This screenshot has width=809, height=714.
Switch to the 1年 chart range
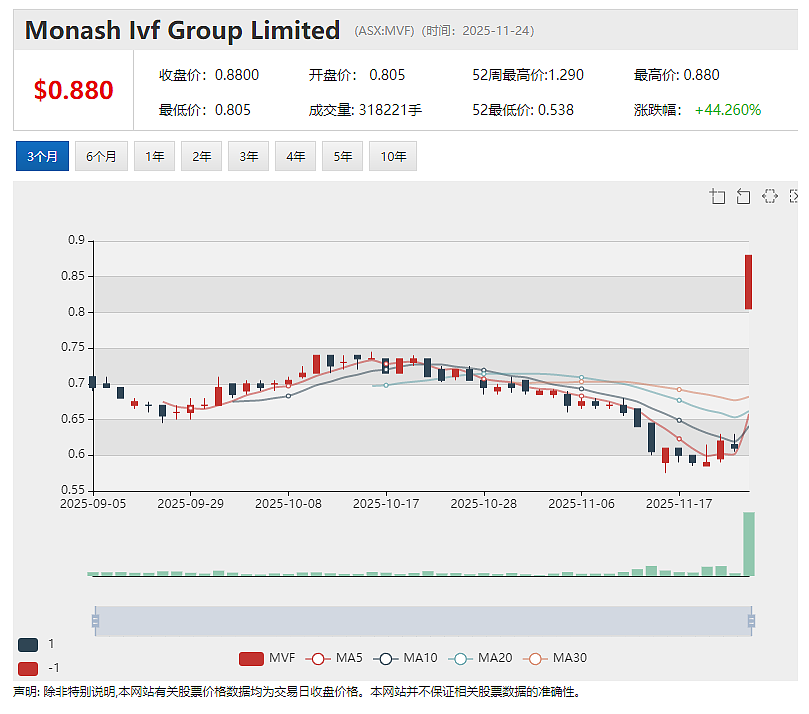[x=154, y=156]
